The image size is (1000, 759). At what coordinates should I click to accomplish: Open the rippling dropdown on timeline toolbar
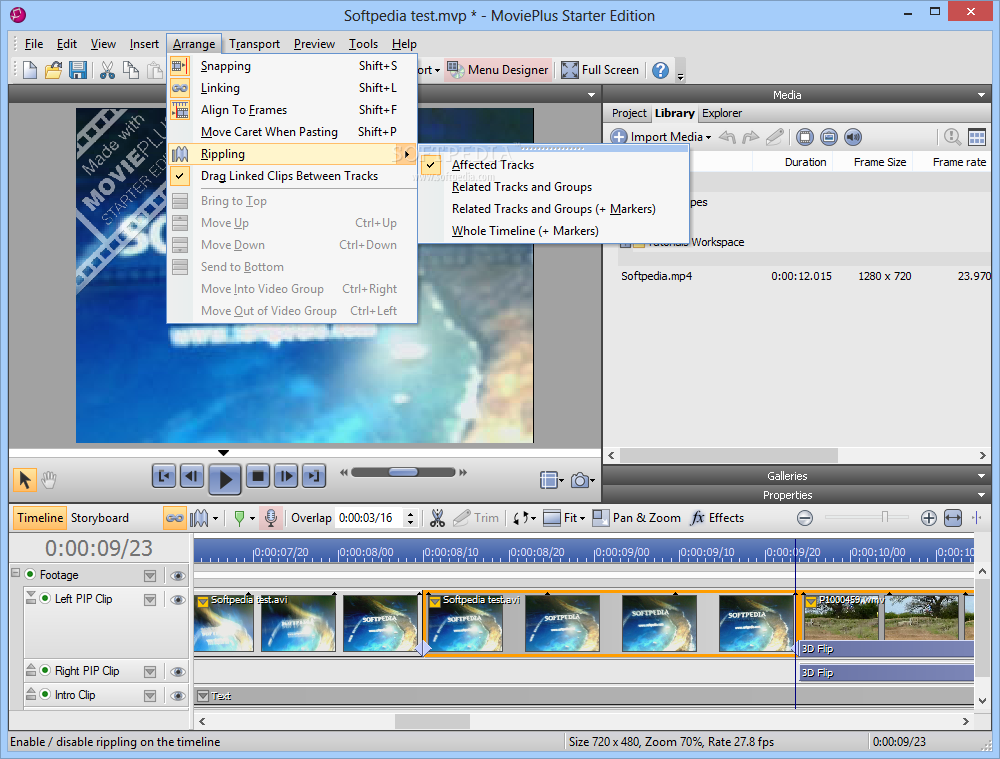tap(215, 518)
